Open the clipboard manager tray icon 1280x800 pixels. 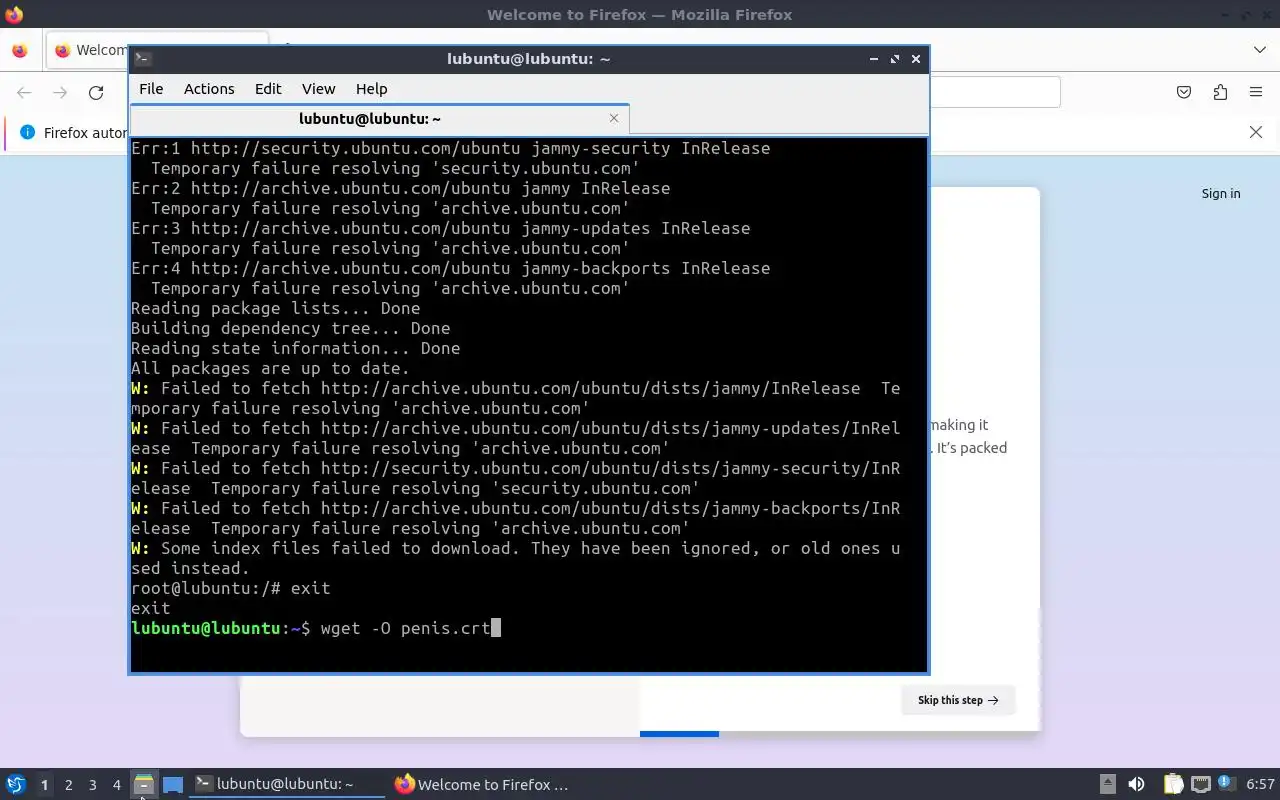click(1173, 784)
